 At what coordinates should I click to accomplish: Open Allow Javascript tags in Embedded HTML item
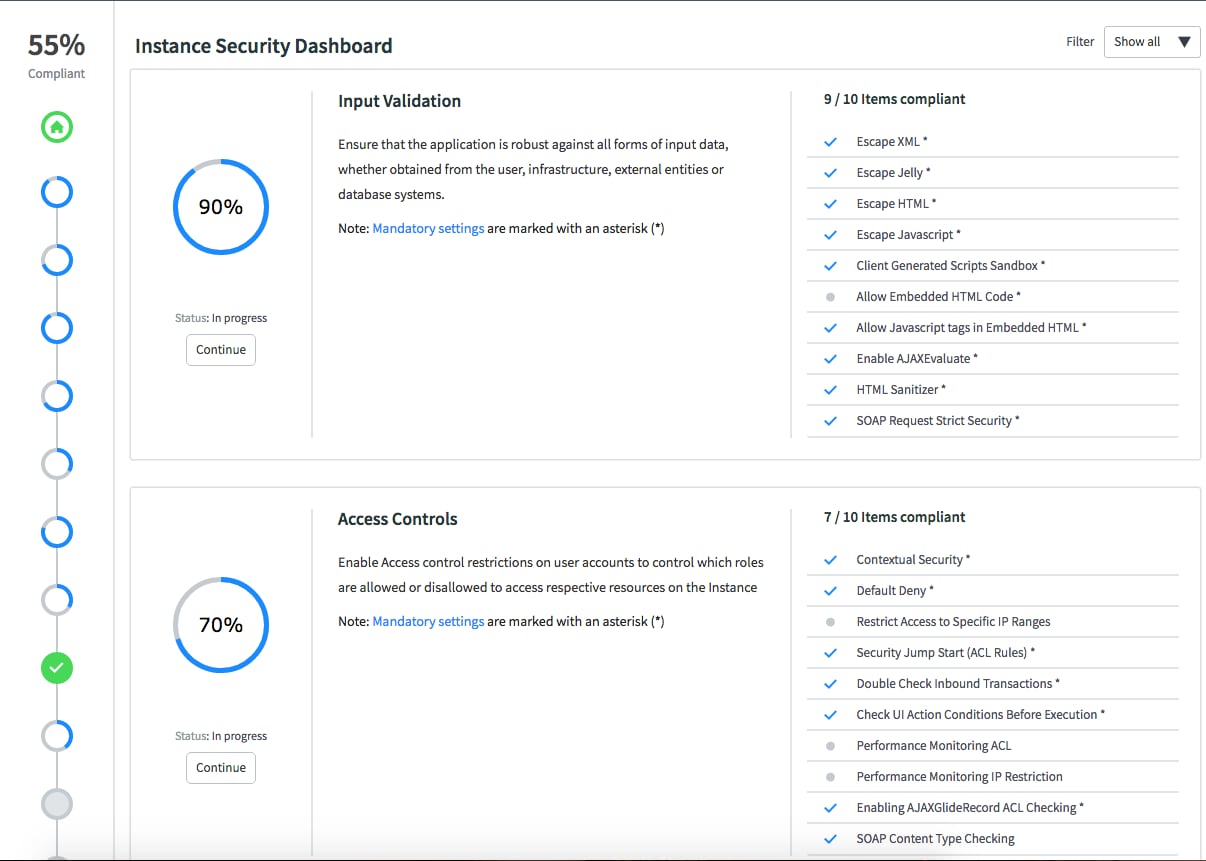tap(971, 328)
